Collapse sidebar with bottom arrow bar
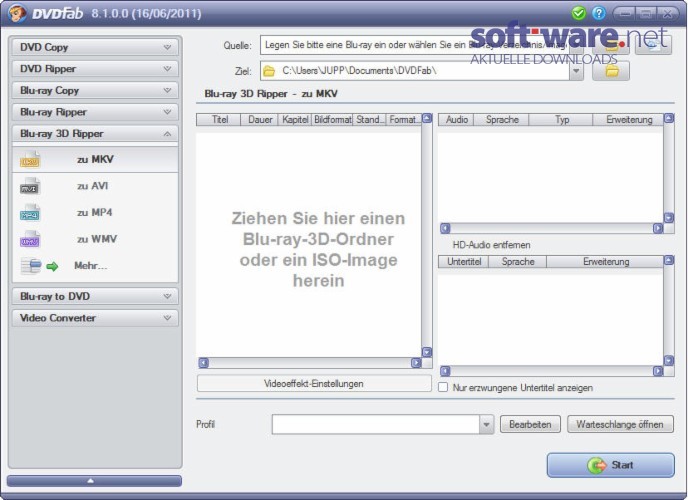 point(94,481)
